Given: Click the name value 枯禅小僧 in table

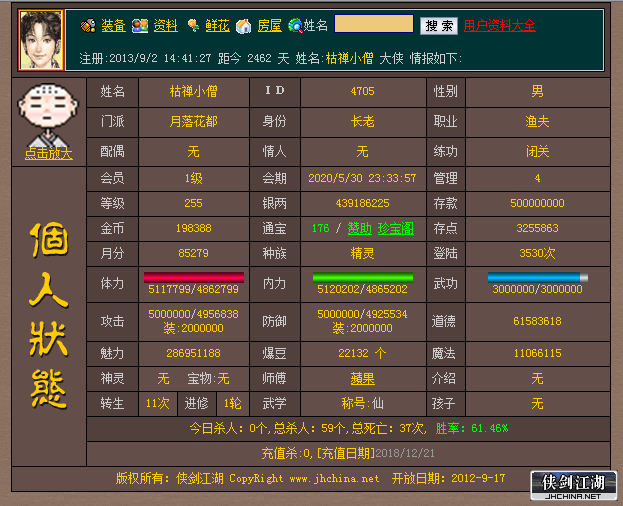Looking at the screenshot, I should point(193,91).
